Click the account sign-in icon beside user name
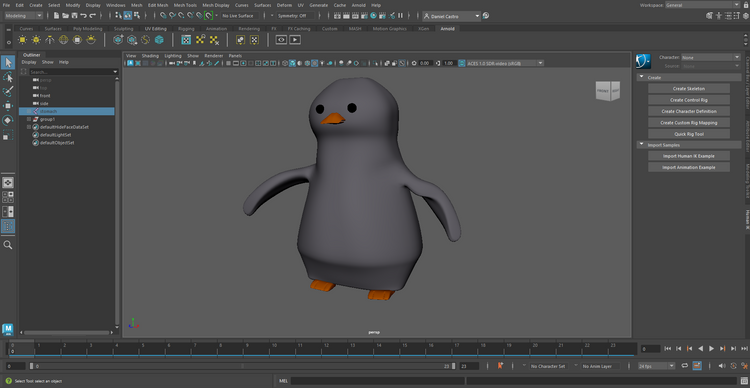750x388 pixels. click(486, 16)
